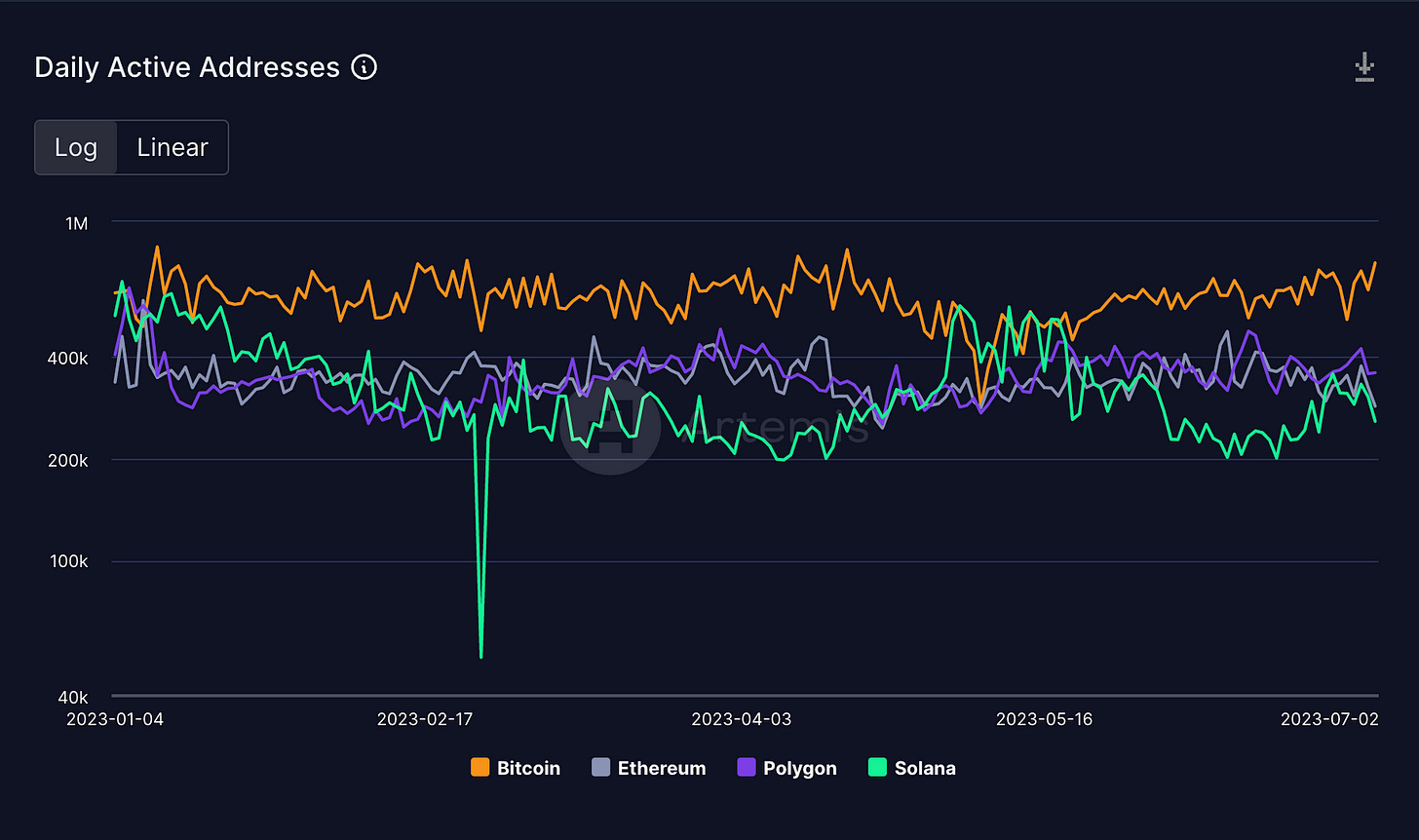Switch the chart to Log scale
Screen dimensions: 1419x840
[x=76, y=147]
